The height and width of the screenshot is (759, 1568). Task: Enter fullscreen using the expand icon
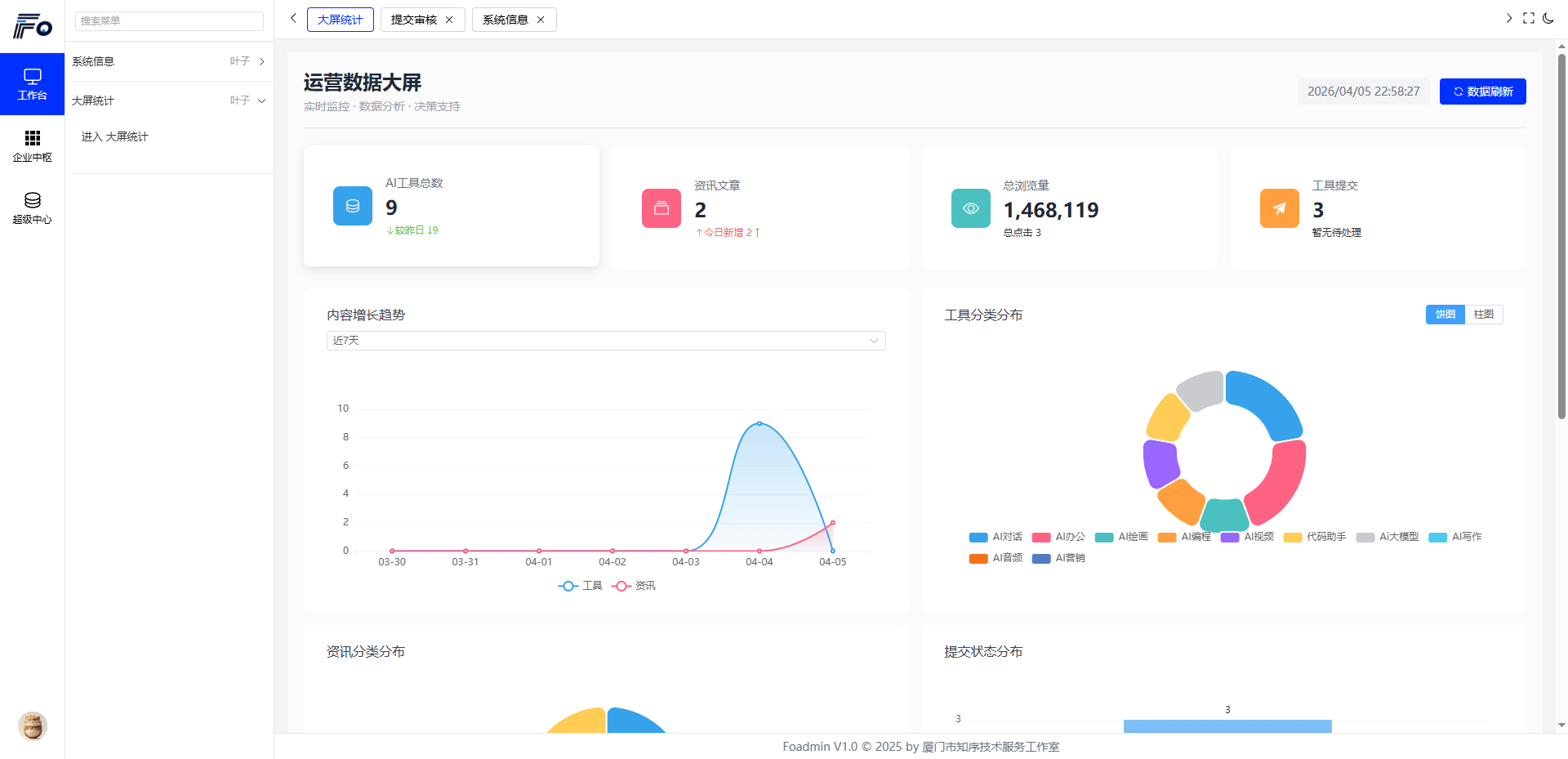(x=1529, y=17)
